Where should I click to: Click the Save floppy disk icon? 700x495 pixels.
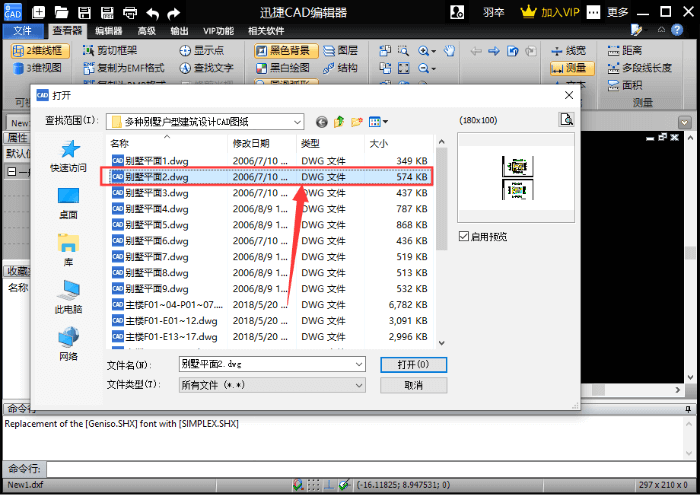[x=84, y=12]
